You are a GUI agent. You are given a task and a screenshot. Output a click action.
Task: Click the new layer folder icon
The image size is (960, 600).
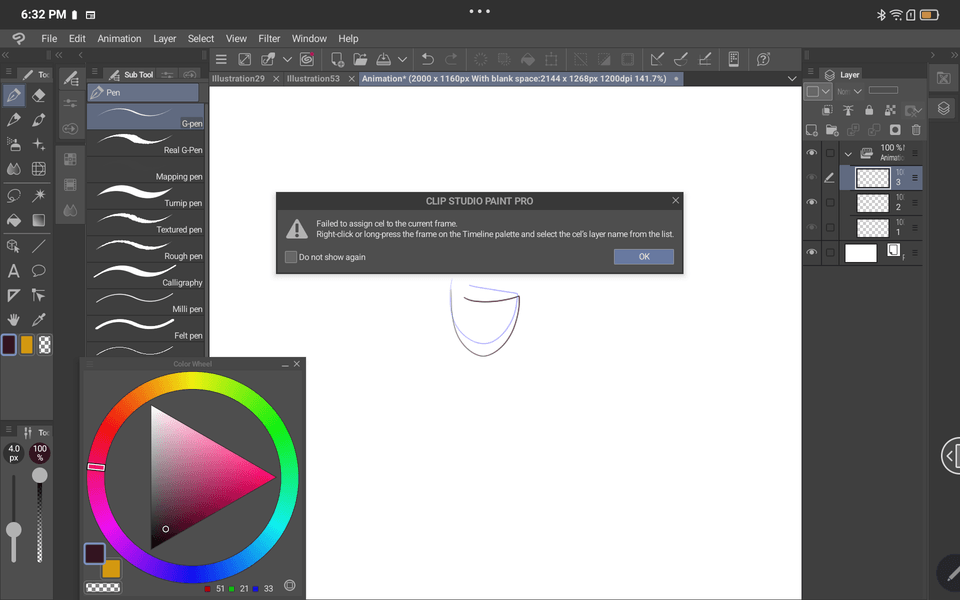tap(832, 130)
